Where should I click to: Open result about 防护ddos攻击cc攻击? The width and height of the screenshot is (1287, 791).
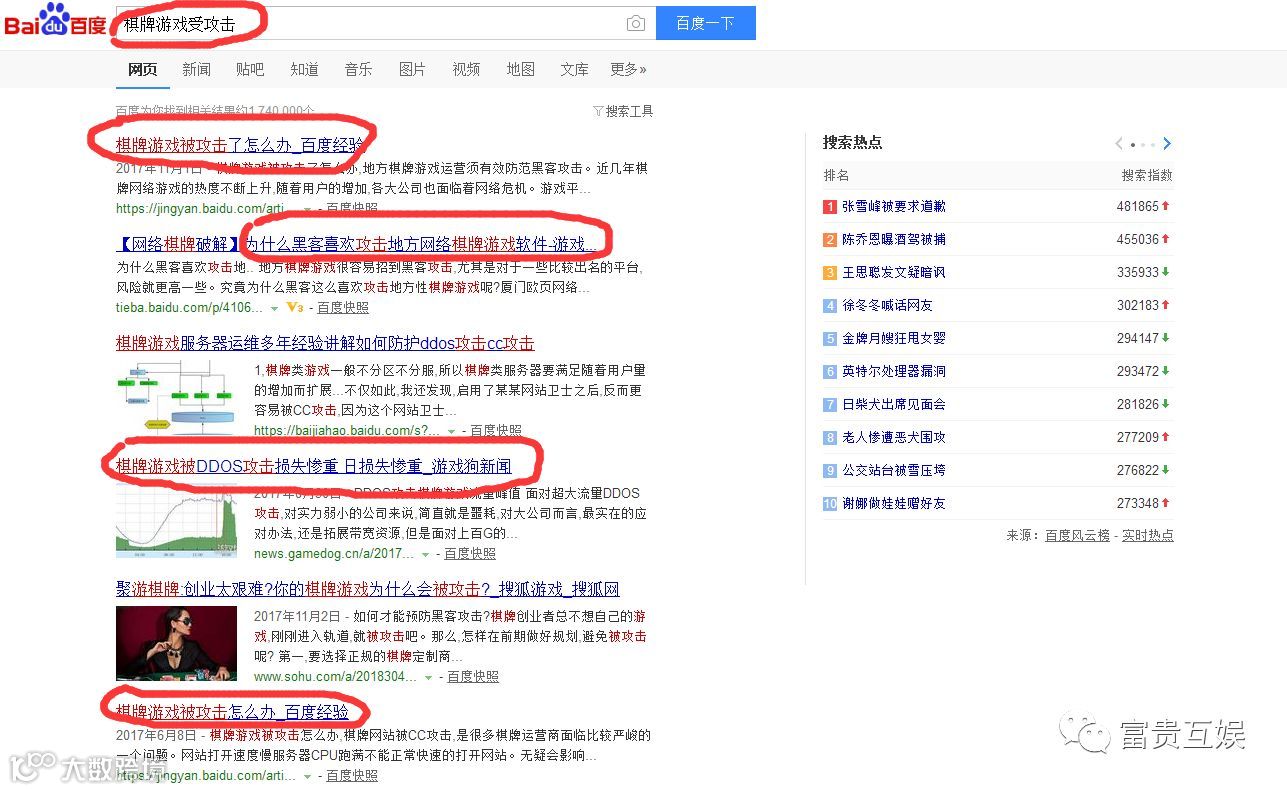325,343
